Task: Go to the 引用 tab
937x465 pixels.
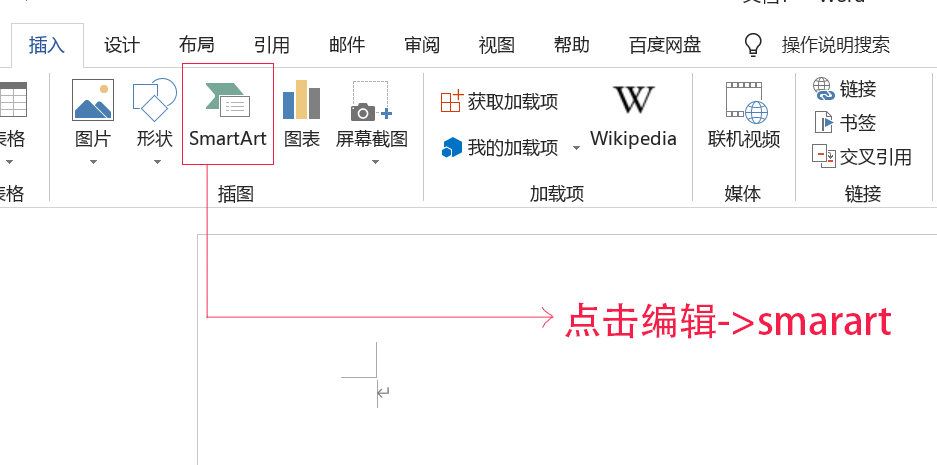Action: point(272,45)
